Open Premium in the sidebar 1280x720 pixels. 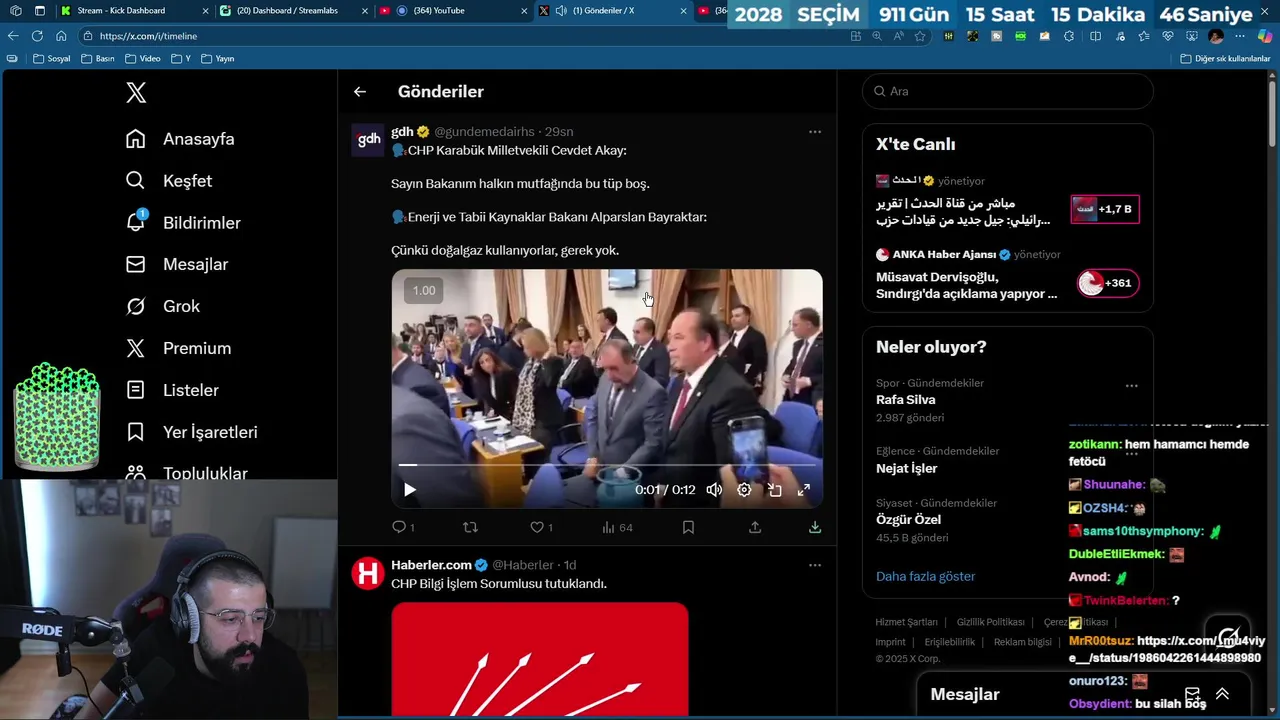click(178, 348)
